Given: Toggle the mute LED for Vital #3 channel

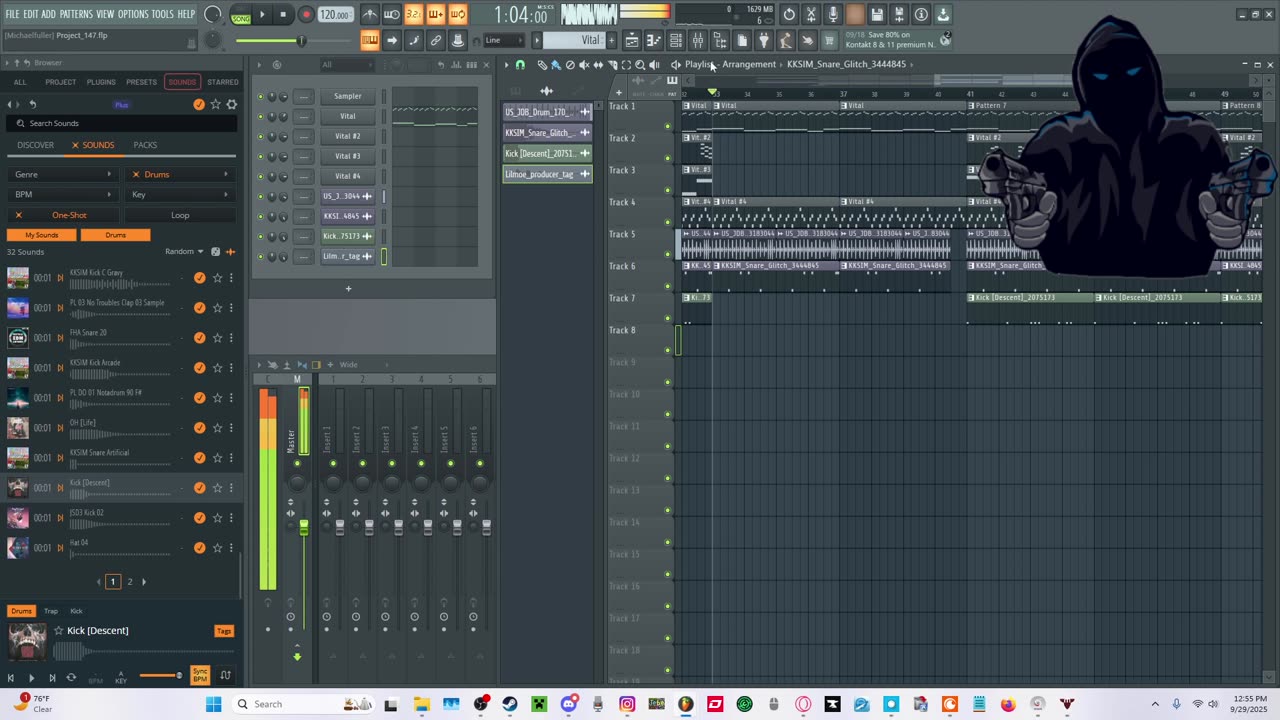Looking at the screenshot, I should [x=261, y=157].
